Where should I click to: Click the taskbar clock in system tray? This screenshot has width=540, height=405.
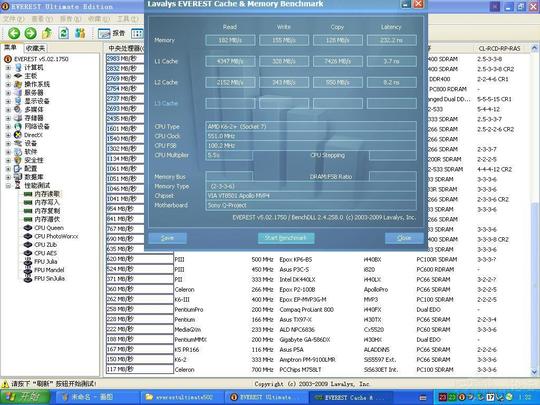[x=525, y=397]
